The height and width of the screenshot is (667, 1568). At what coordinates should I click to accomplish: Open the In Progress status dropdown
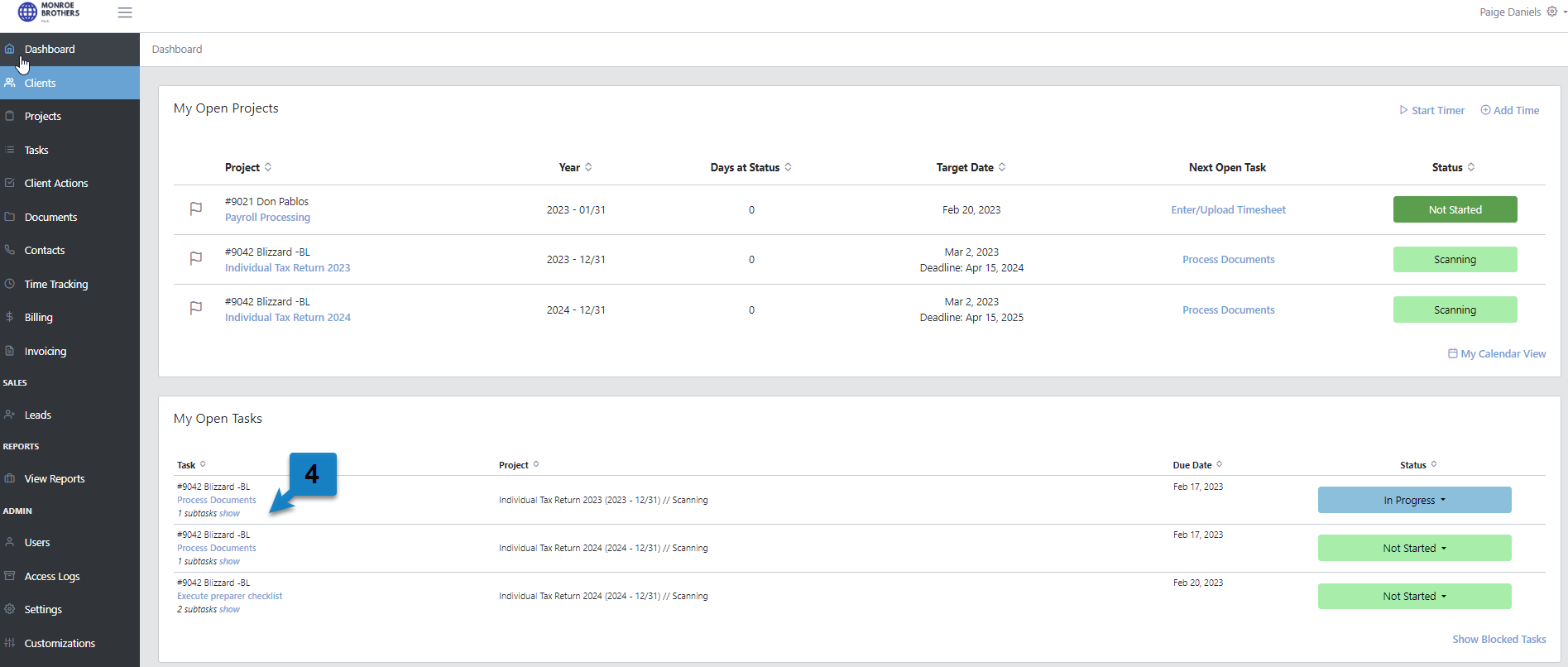tap(1414, 500)
